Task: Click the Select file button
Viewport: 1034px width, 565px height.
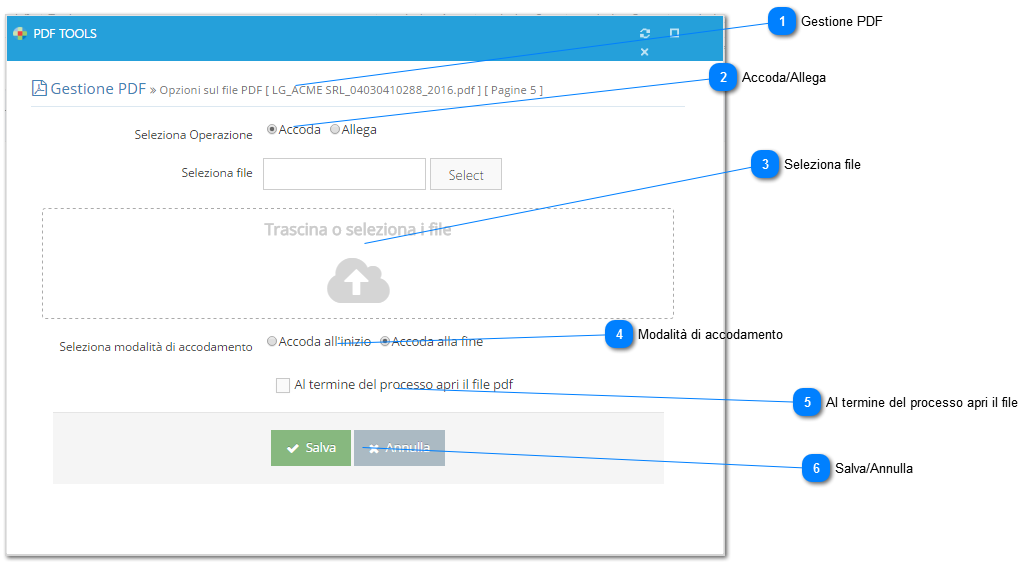Action: 466,174
